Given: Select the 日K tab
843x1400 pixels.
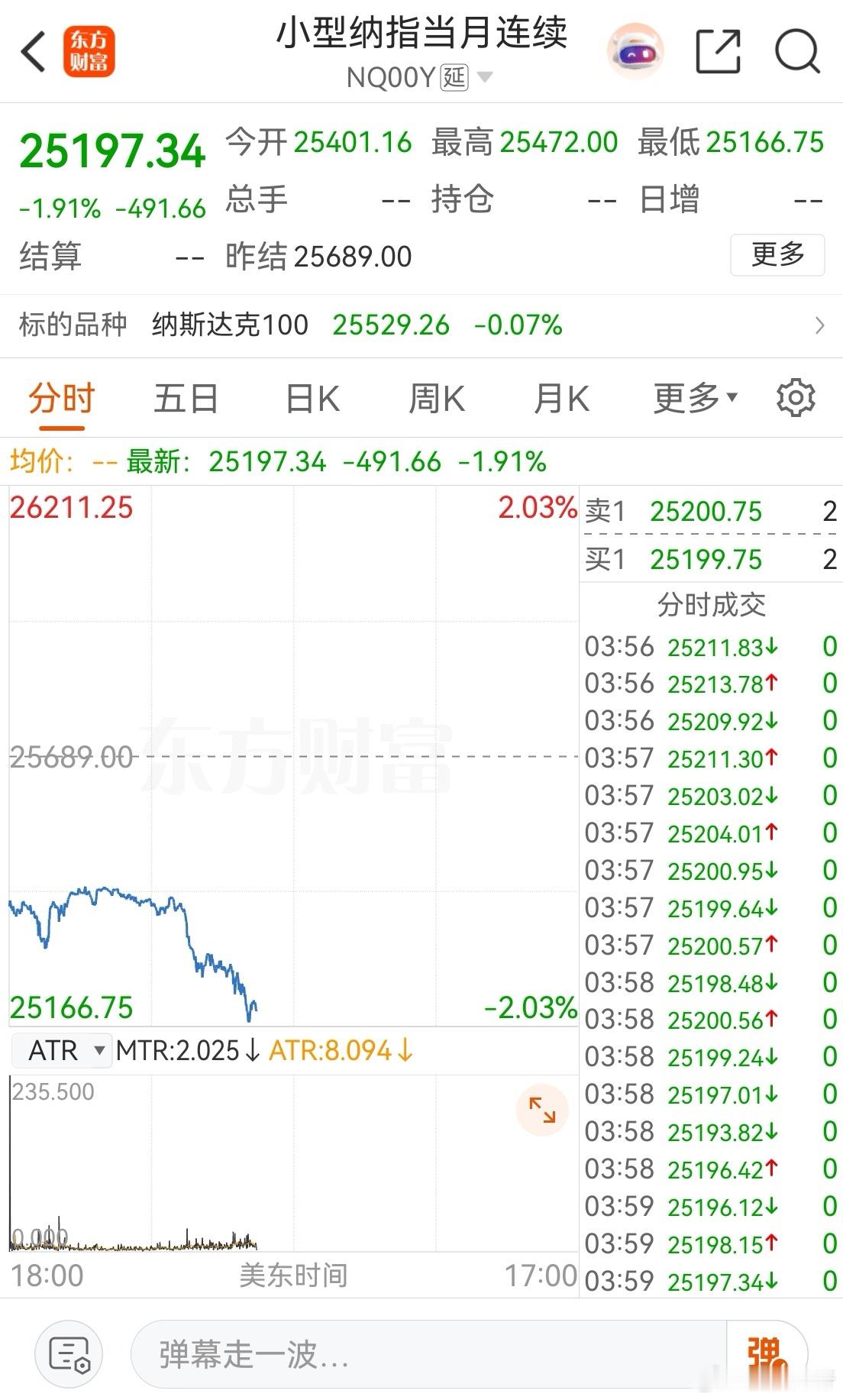Looking at the screenshot, I should tap(312, 397).
